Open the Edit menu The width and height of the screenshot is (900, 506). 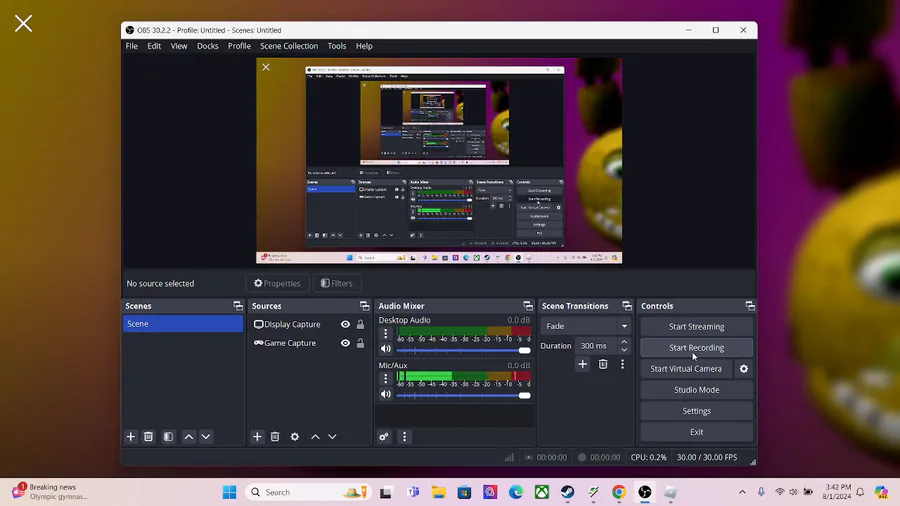(154, 46)
